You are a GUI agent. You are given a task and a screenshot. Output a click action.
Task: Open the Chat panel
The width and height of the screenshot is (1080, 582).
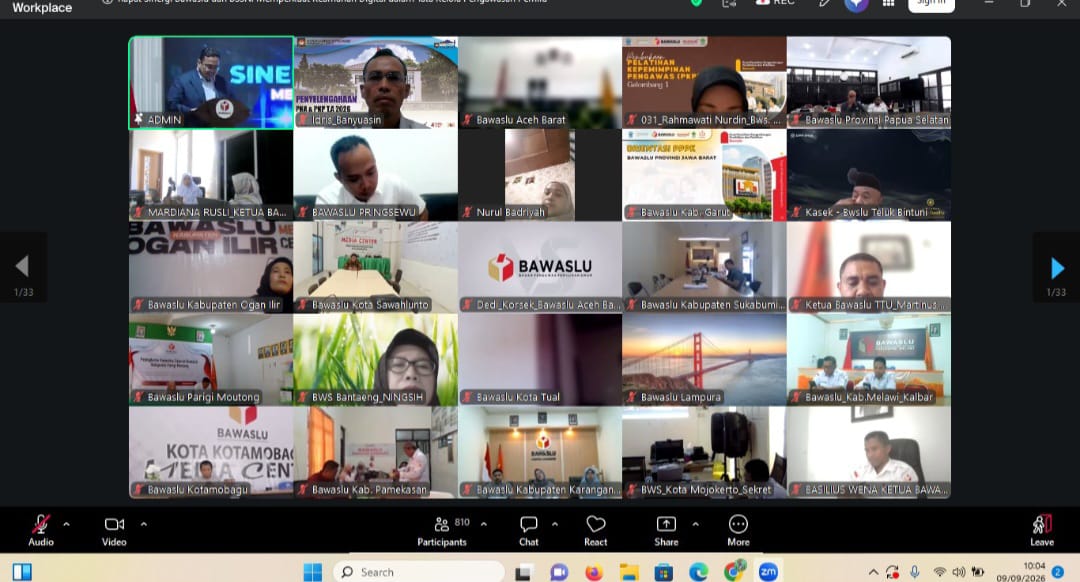click(528, 530)
